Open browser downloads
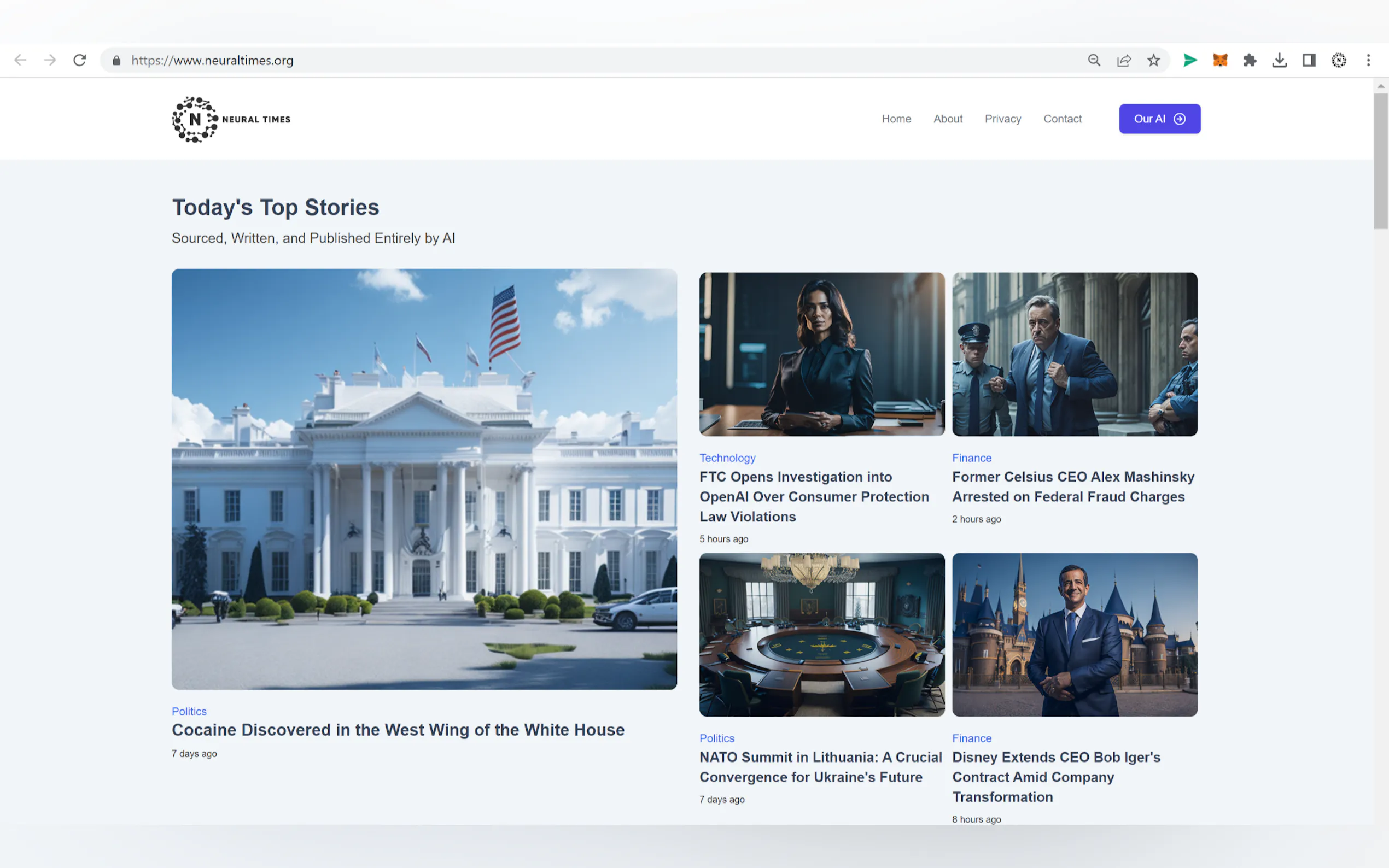Image resolution: width=1389 pixels, height=868 pixels. click(x=1279, y=60)
